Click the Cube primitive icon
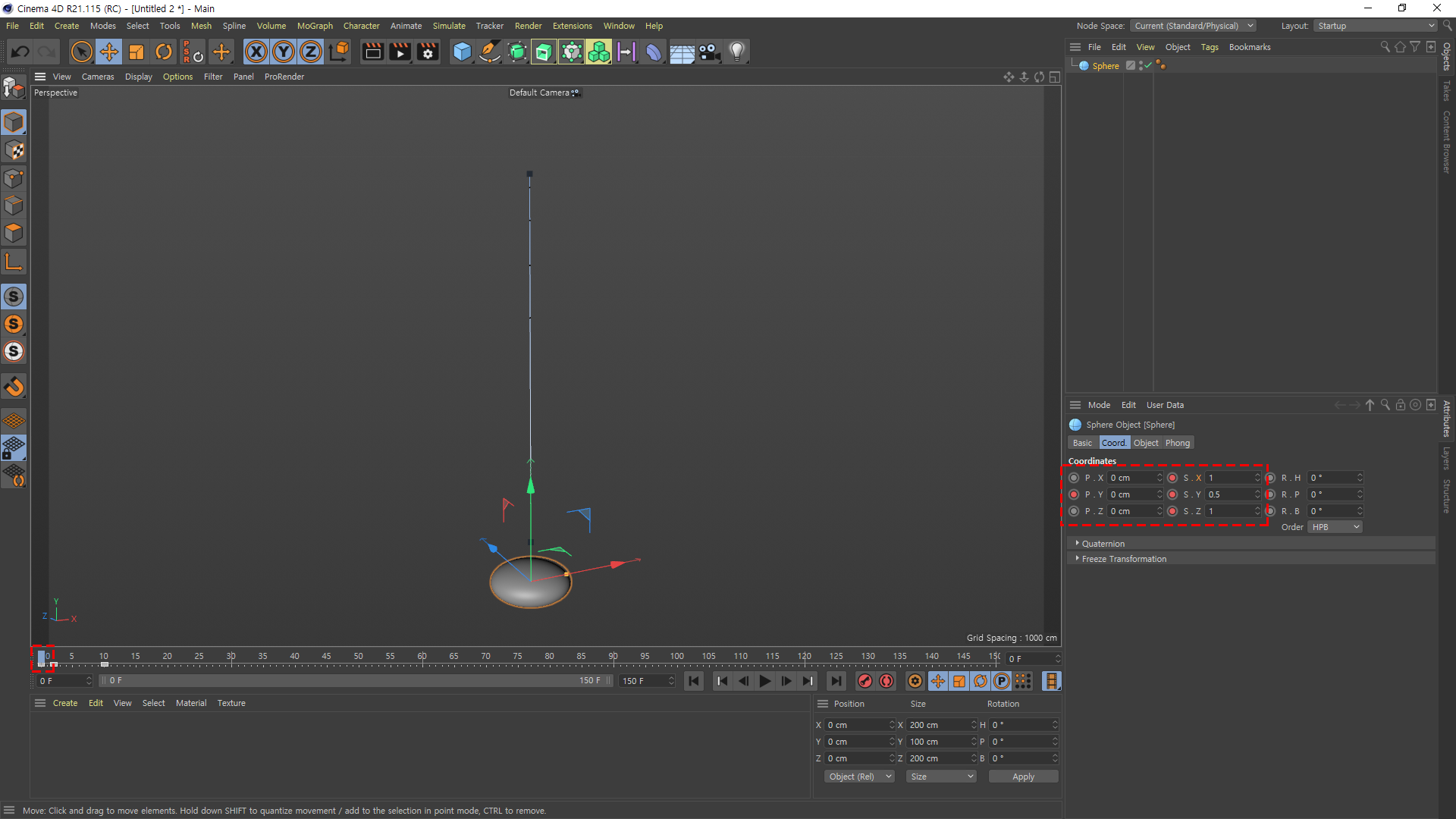1456x819 pixels. pos(462,52)
